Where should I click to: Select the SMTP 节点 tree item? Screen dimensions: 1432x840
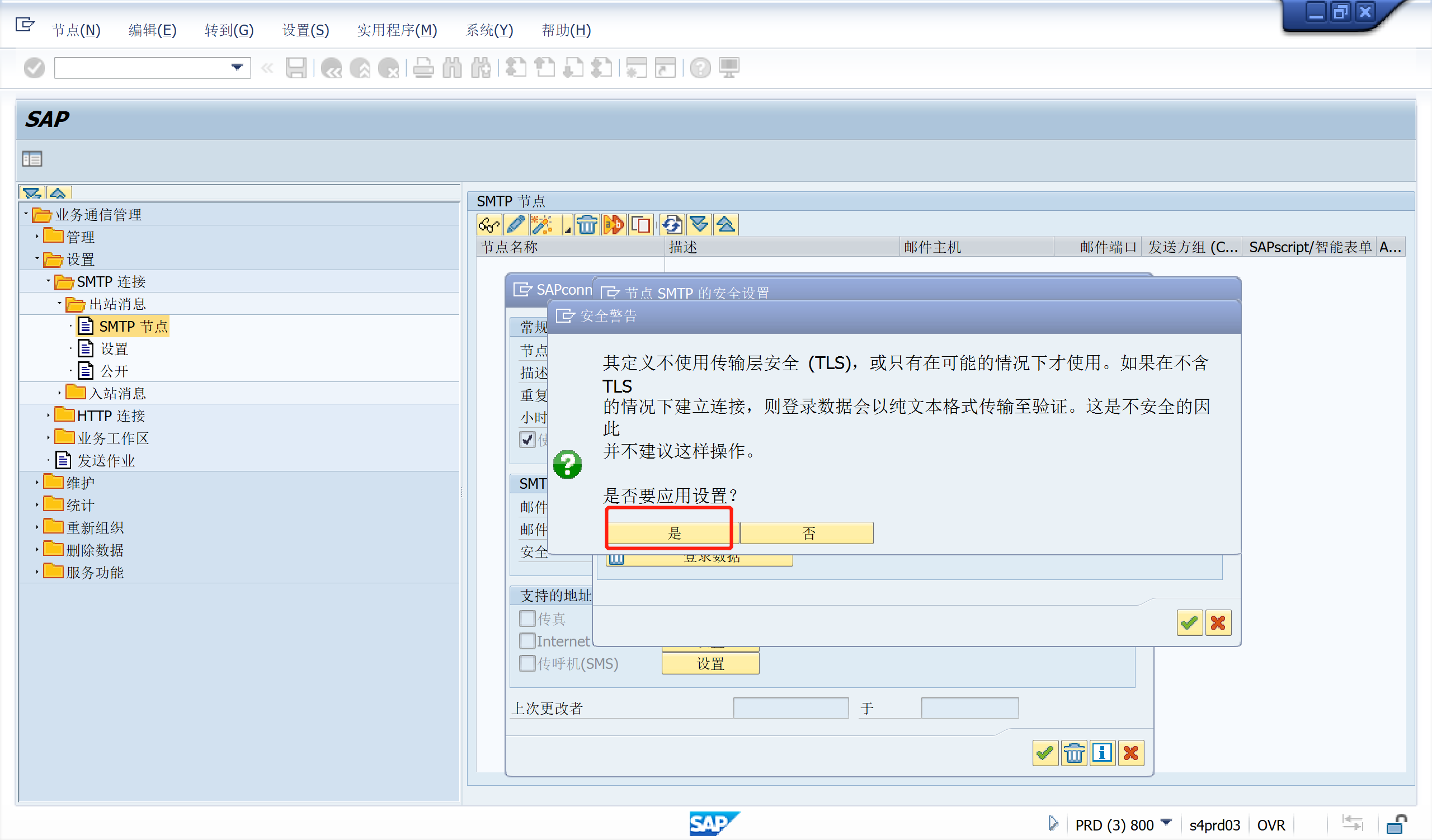tap(133, 327)
